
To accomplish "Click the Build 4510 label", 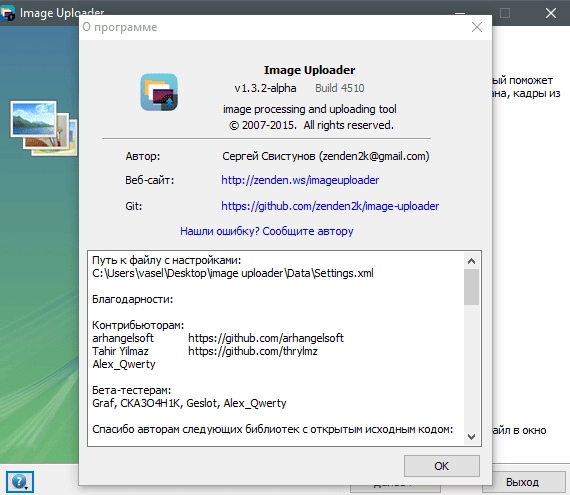I will pos(340,88).
